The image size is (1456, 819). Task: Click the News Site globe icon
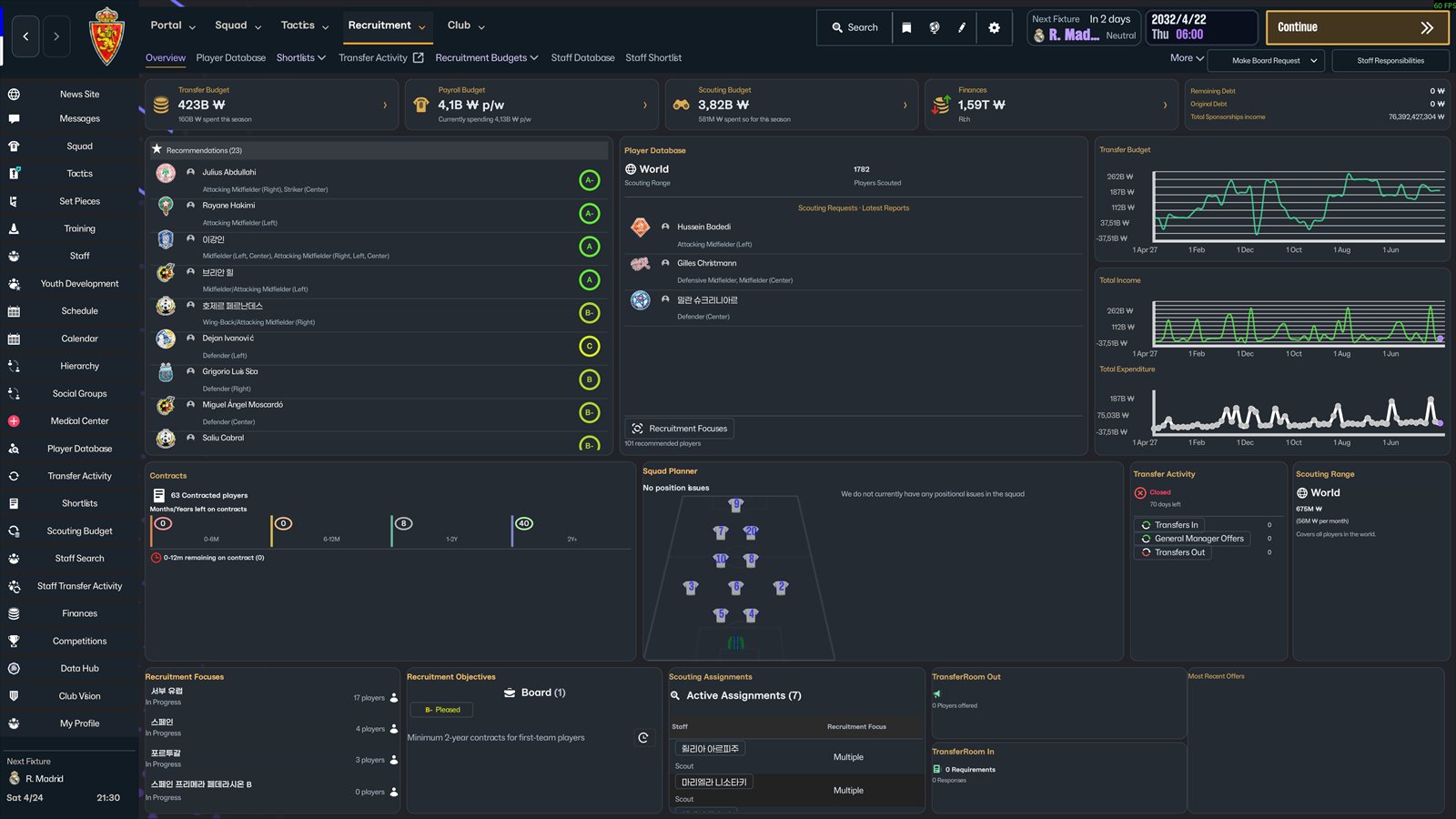point(14,95)
